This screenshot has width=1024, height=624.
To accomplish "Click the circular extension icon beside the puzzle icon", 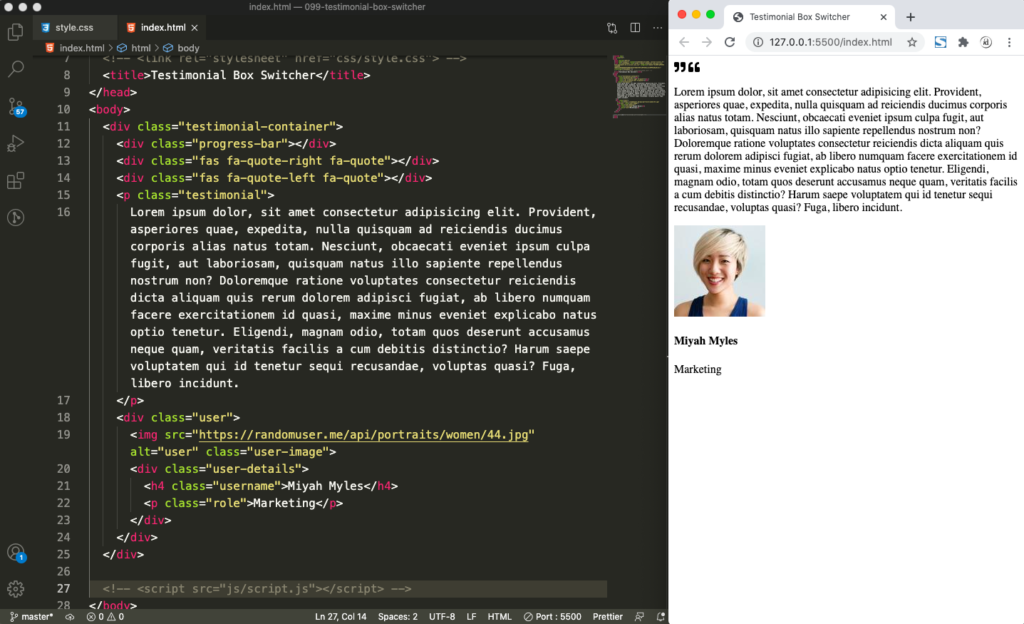I will click(x=986, y=42).
